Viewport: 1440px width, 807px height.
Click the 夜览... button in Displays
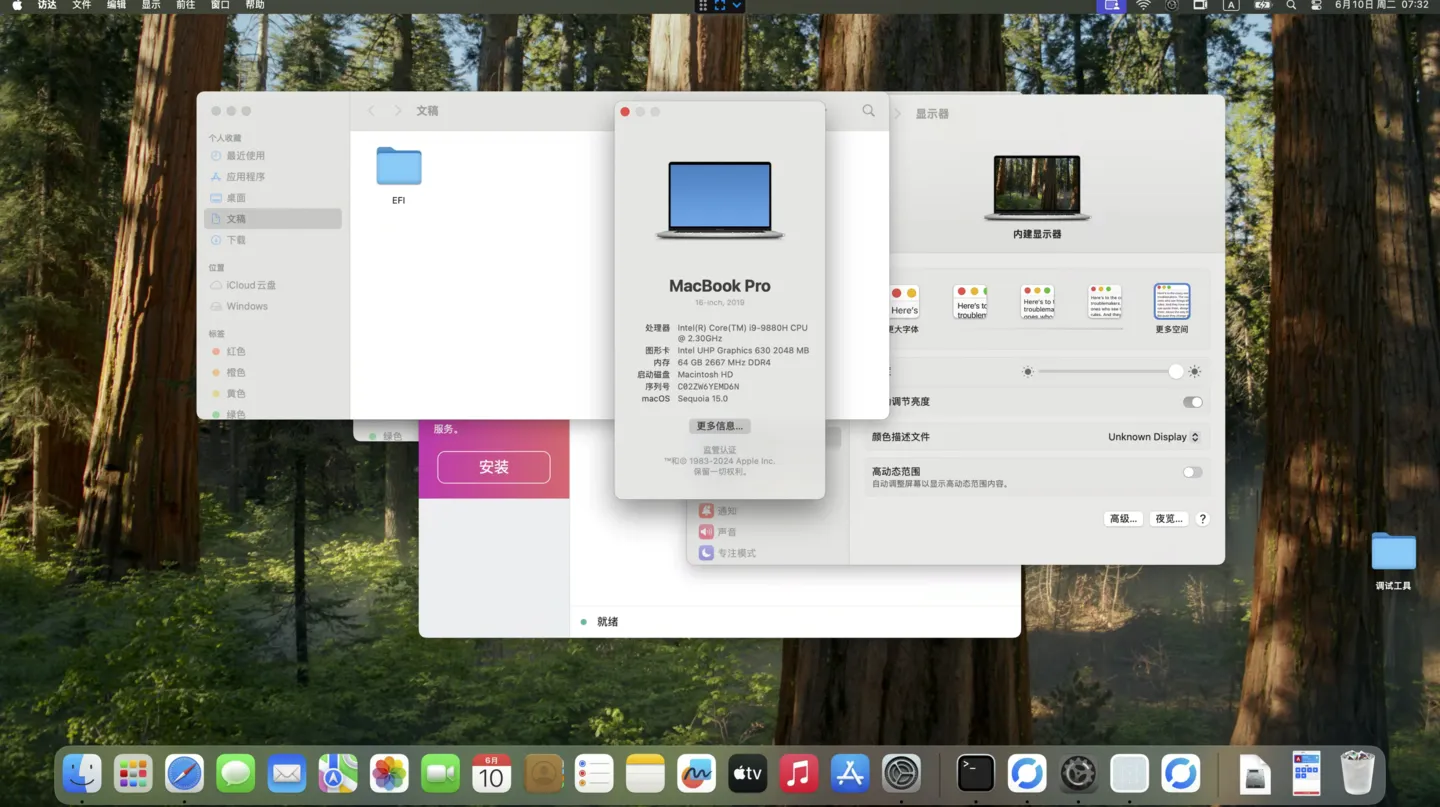click(1168, 519)
